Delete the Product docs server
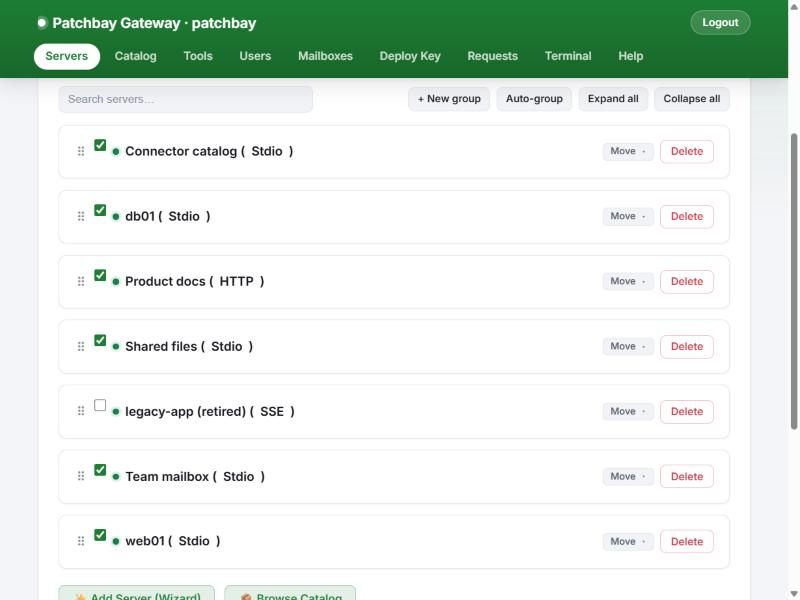This screenshot has height=600, width=800. (687, 282)
